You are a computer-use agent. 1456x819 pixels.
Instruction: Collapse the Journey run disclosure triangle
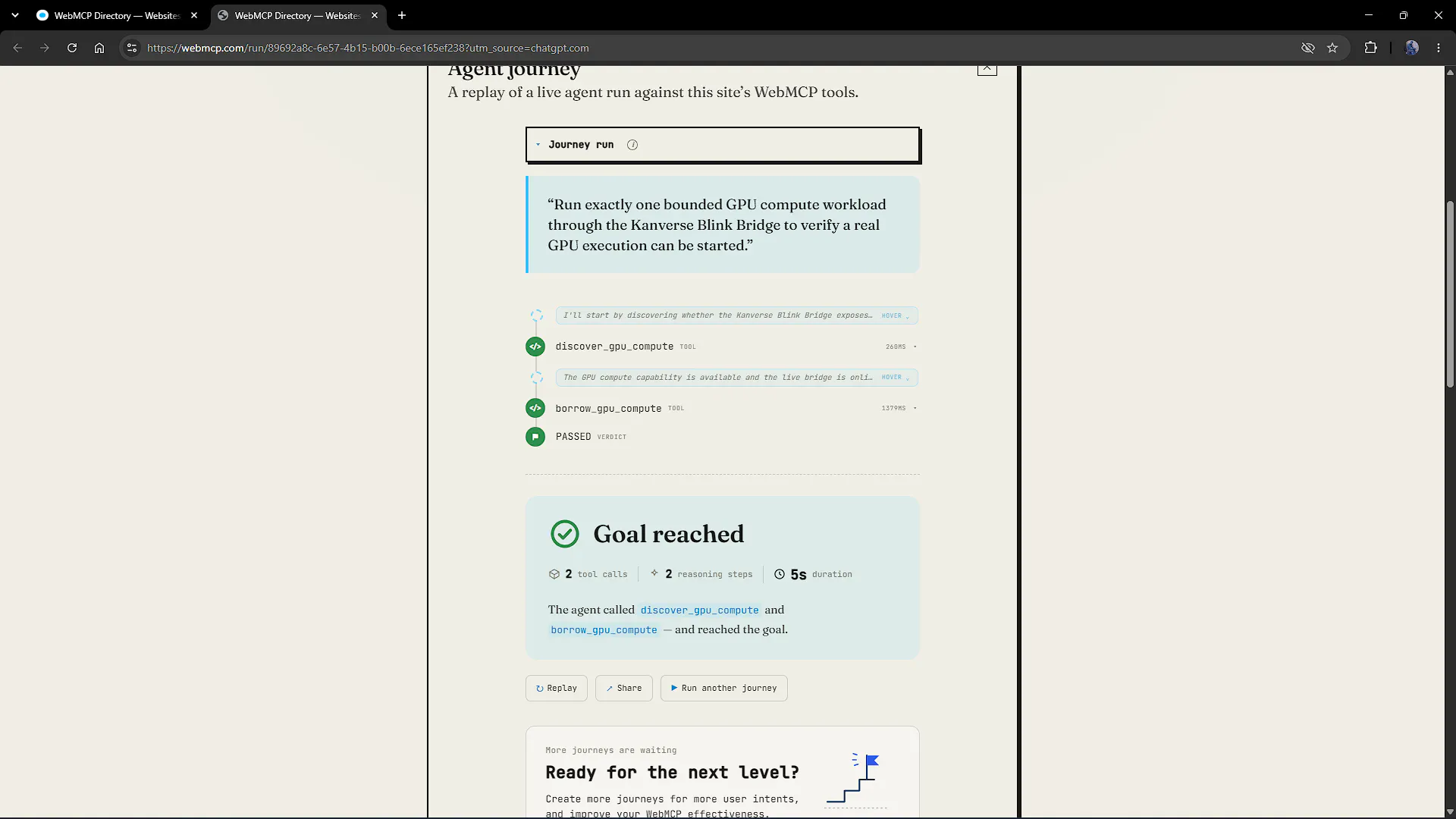[538, 145]
